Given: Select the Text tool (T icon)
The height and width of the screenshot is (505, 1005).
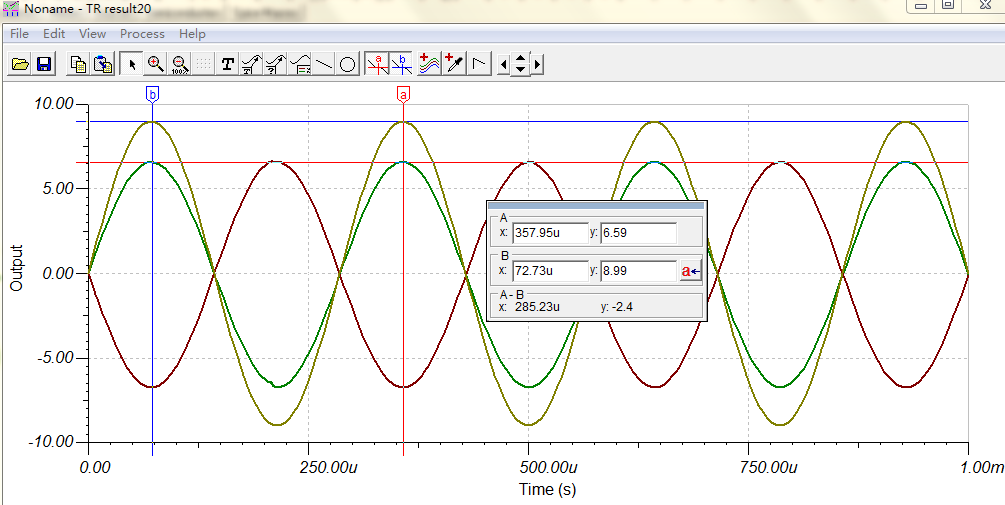Looking at the screenshot, I should coord(228,65).
